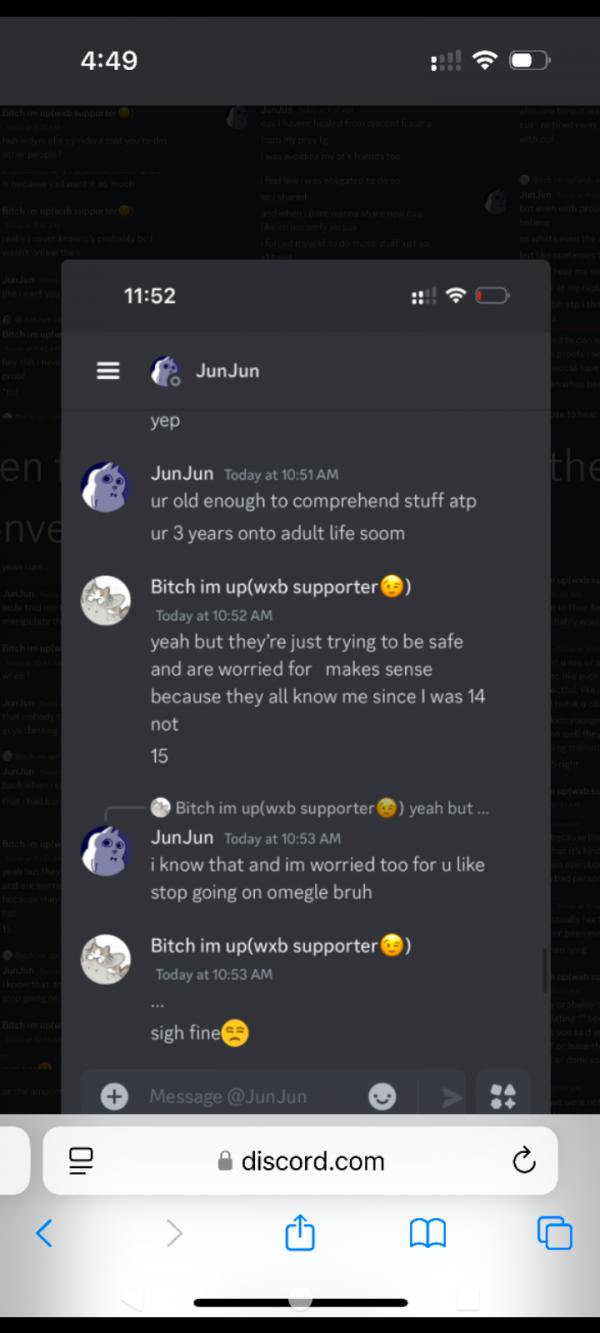The image size is (600, 1333).
Task: Tap the plus attachment icon in message bar
Action: (115, 1096)
